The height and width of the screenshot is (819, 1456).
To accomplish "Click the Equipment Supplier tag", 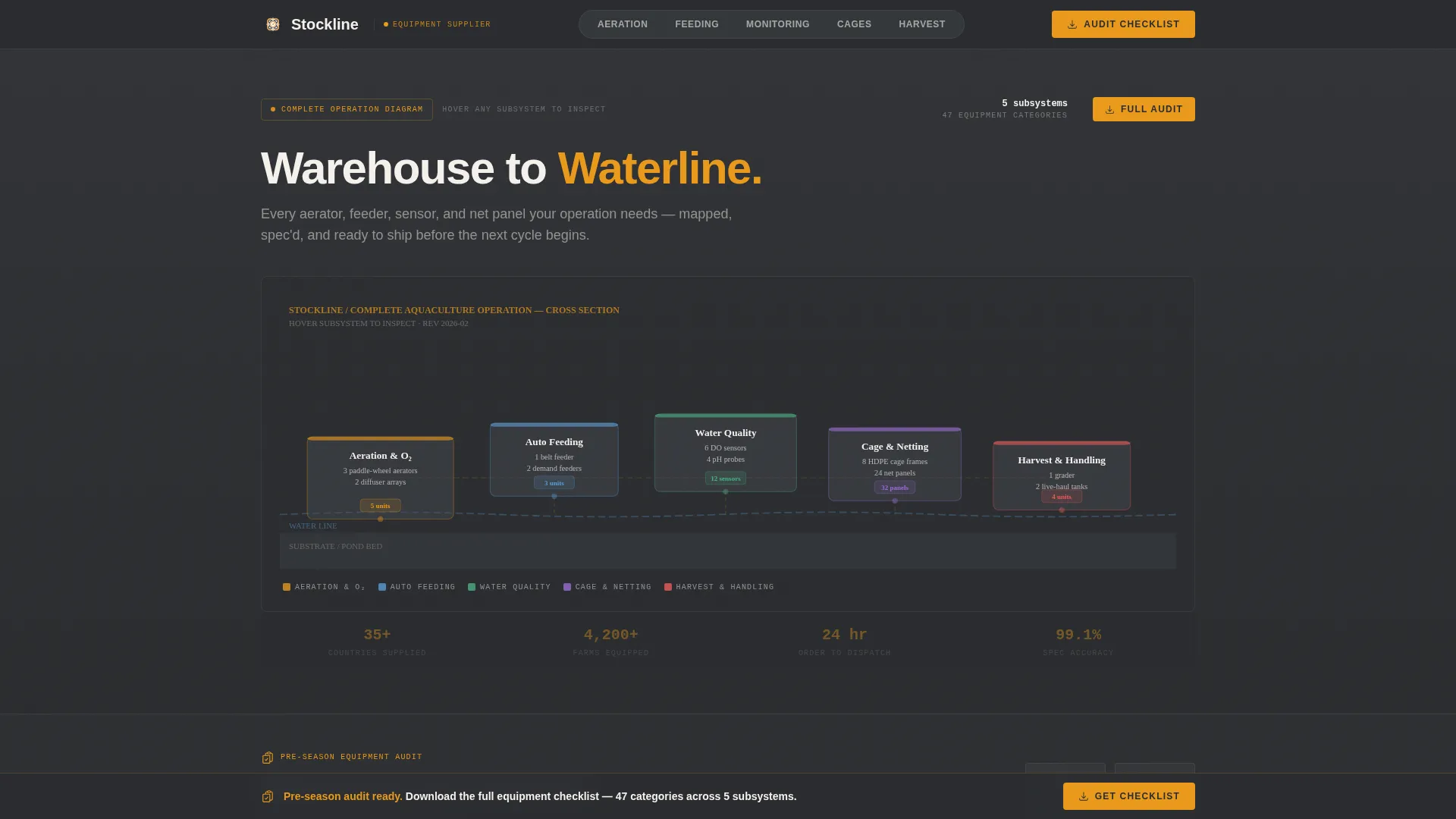I will [x=437, y=24].
